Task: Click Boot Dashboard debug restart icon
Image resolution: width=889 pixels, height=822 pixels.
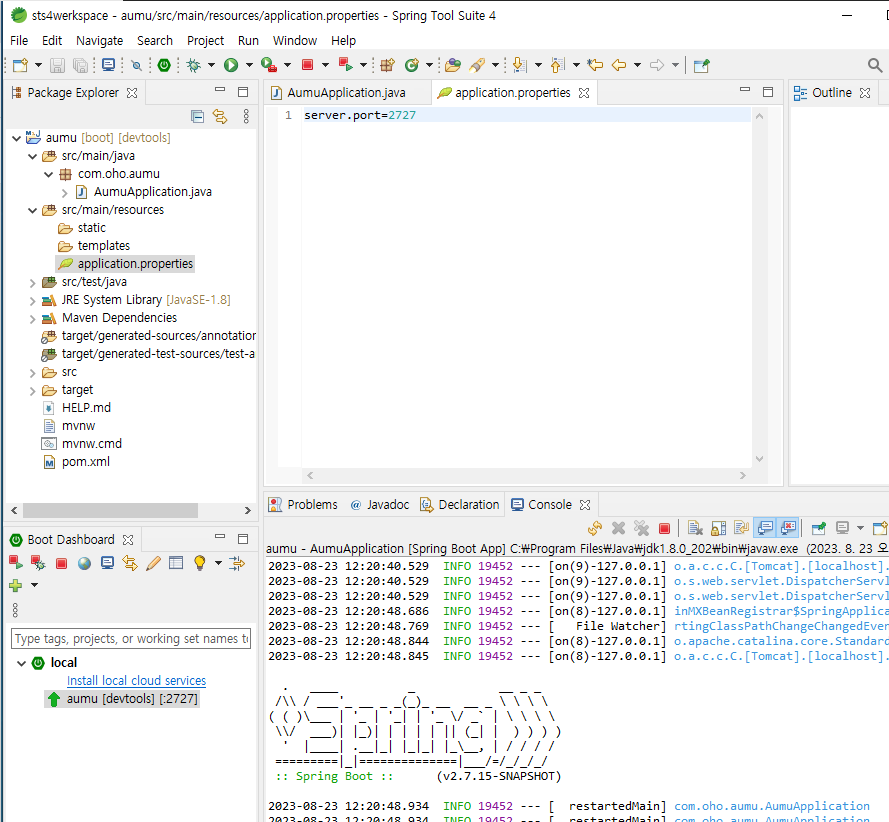Action: coord(38,563)
